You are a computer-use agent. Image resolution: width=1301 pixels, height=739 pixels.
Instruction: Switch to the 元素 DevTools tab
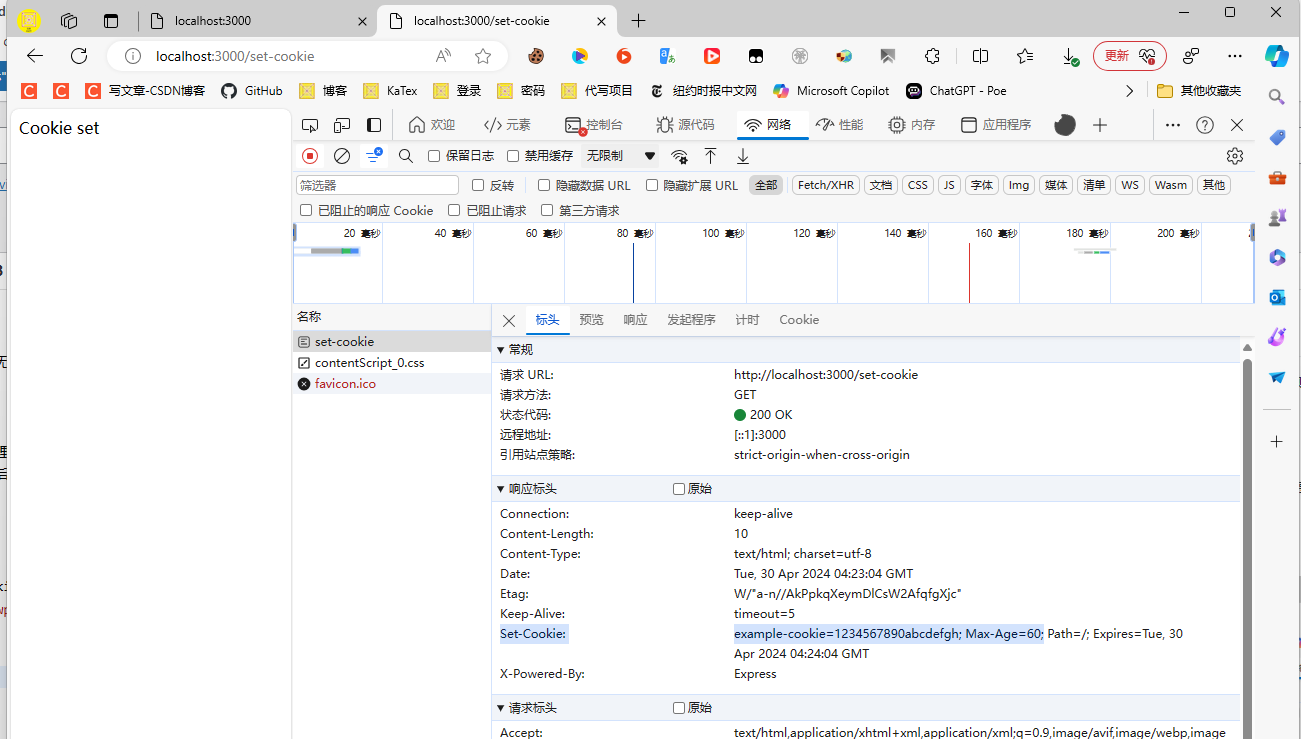[507, 125]
